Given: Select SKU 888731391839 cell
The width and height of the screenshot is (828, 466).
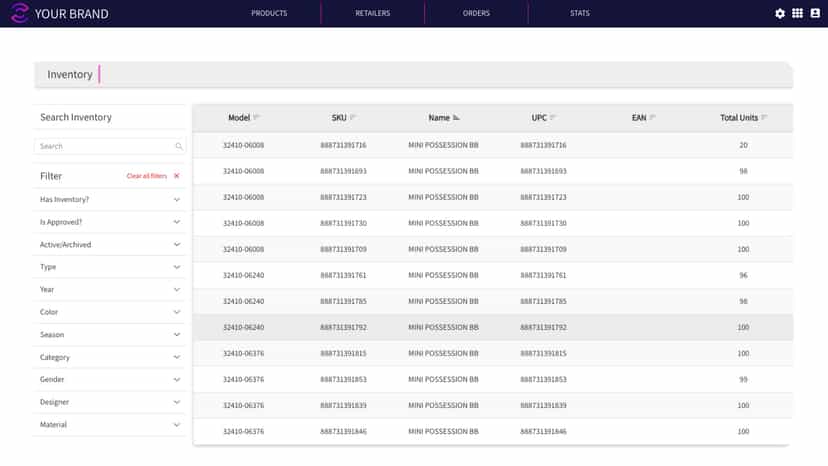Looking at the screenshot, I should tap(343, 406).
